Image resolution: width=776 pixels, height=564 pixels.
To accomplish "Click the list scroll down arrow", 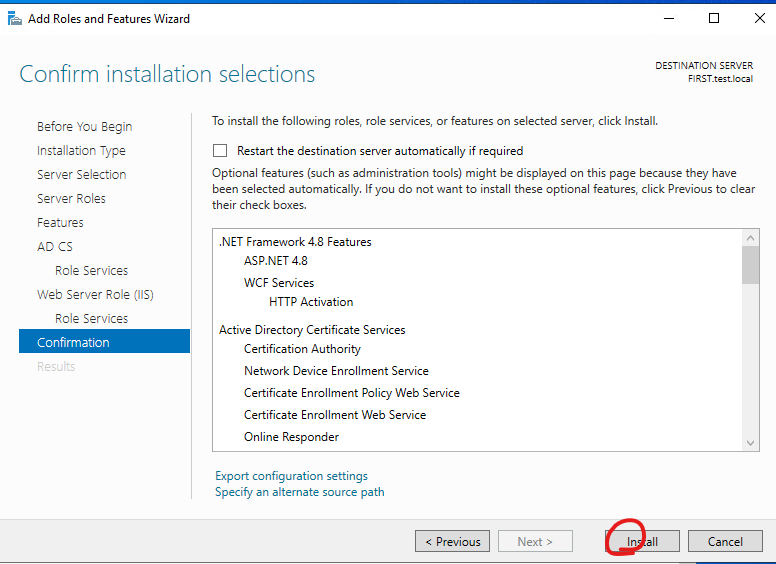I will pos(750,443).
